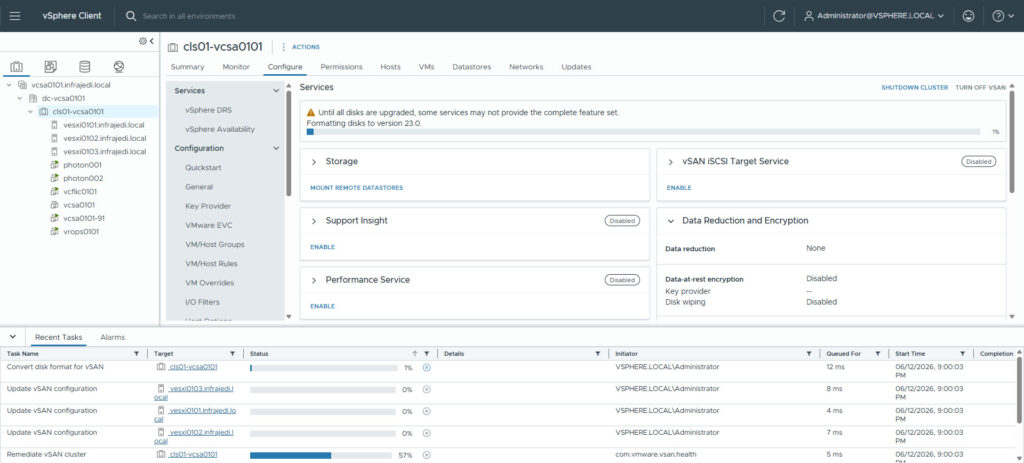
Task: Filter the Queued For column
Action: click(x=878, y=353)
